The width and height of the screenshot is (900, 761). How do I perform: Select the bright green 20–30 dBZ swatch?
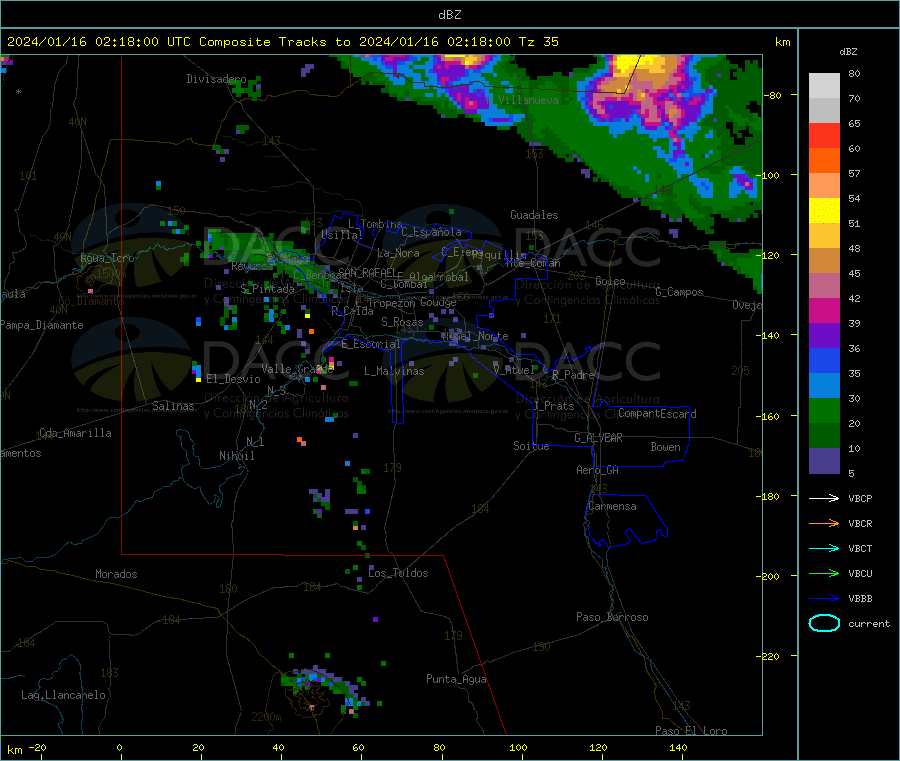click(824, 410)
